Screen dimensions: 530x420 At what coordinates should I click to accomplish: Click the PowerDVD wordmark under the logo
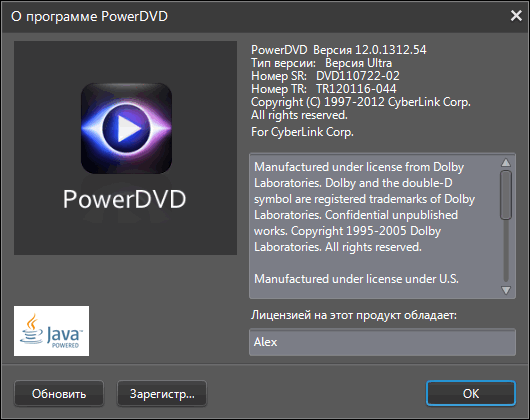124,199
